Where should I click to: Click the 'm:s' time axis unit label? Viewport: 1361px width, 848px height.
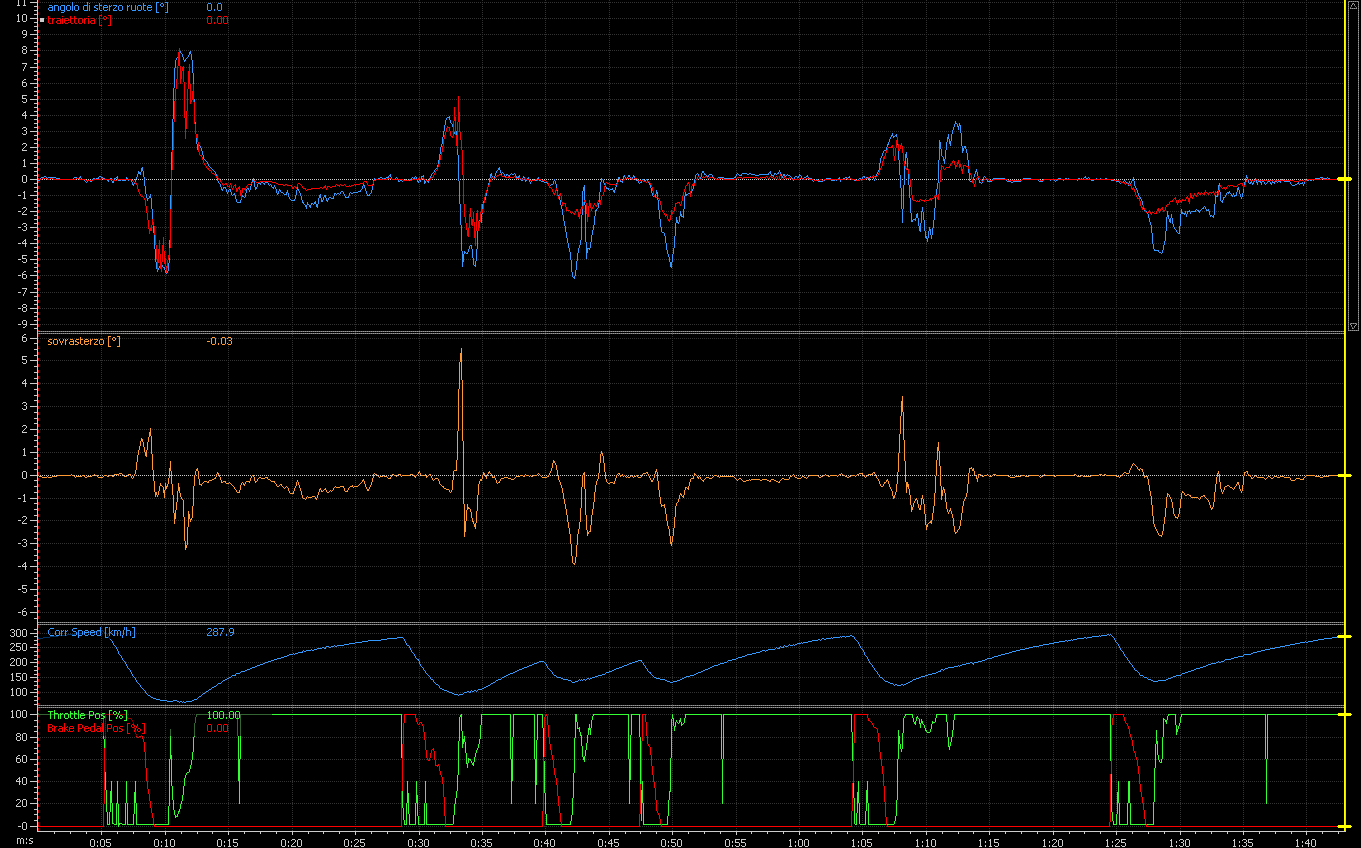[24, 843]
